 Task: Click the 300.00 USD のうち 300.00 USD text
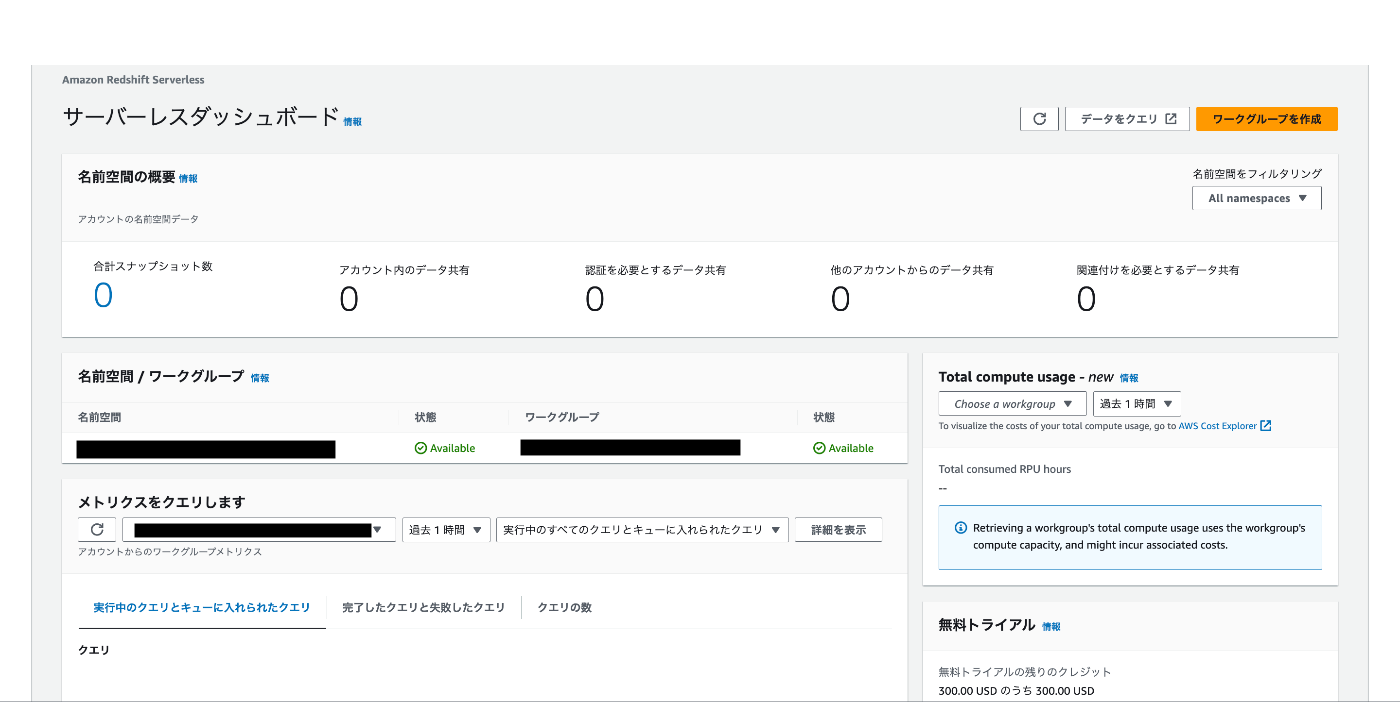[x=1016, y=691]
